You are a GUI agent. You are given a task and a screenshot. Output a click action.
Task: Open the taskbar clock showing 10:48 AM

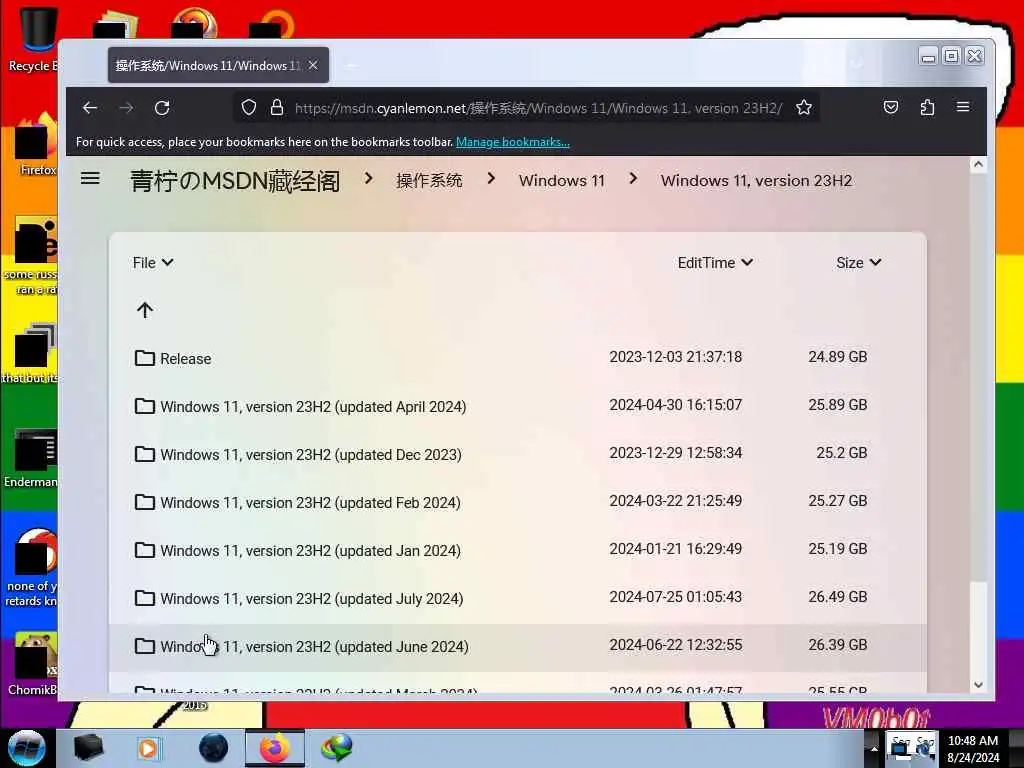pos(973,748)
